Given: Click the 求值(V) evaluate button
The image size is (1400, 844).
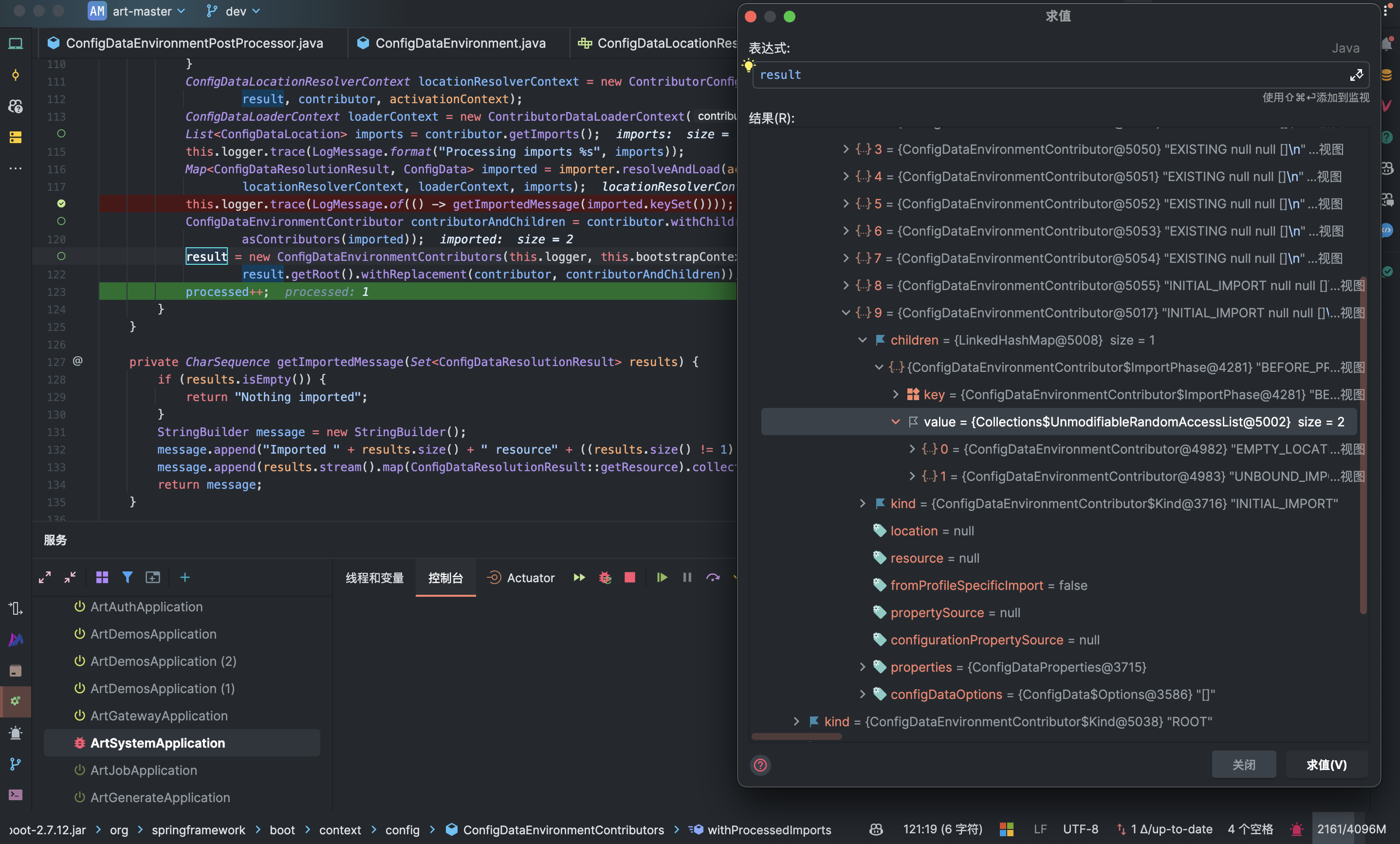Looking at the screenshot, I should [x=1326, y=765].
